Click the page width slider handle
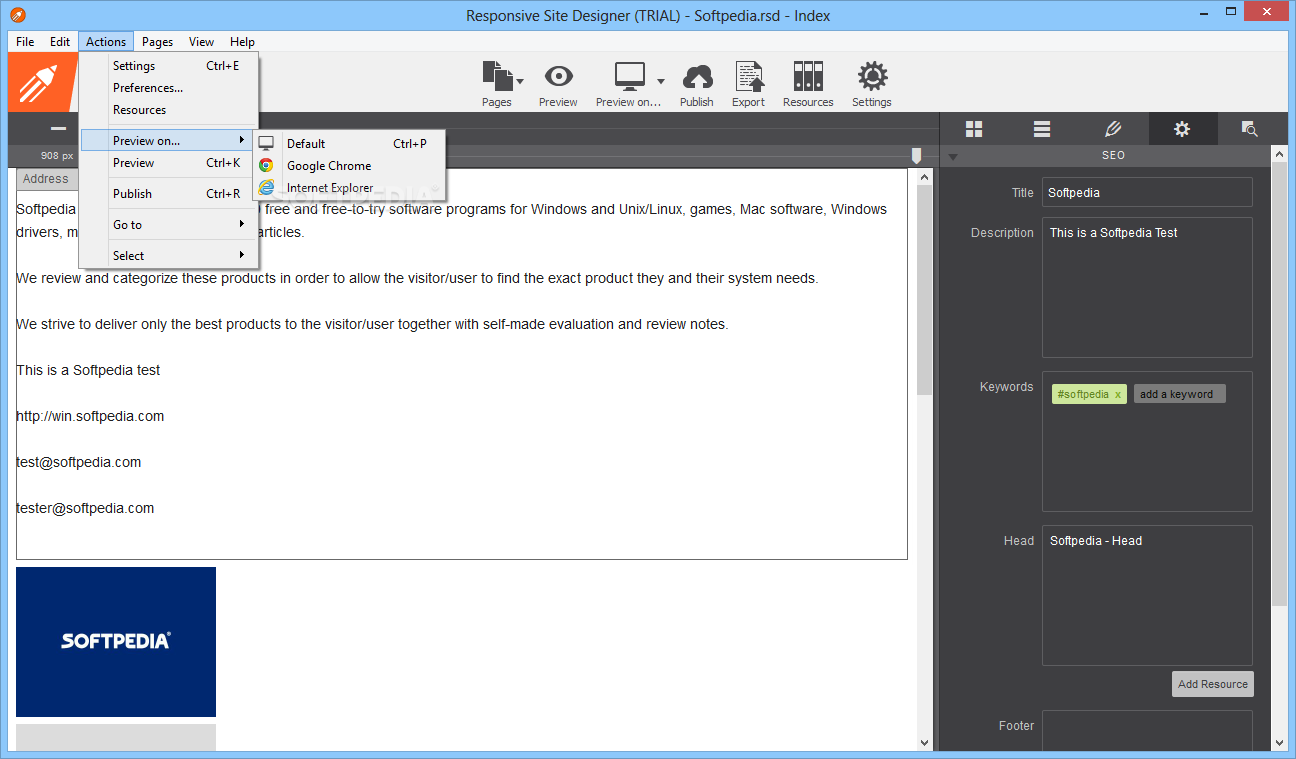This screenshot has width=1296, height=759. (916, 156)
